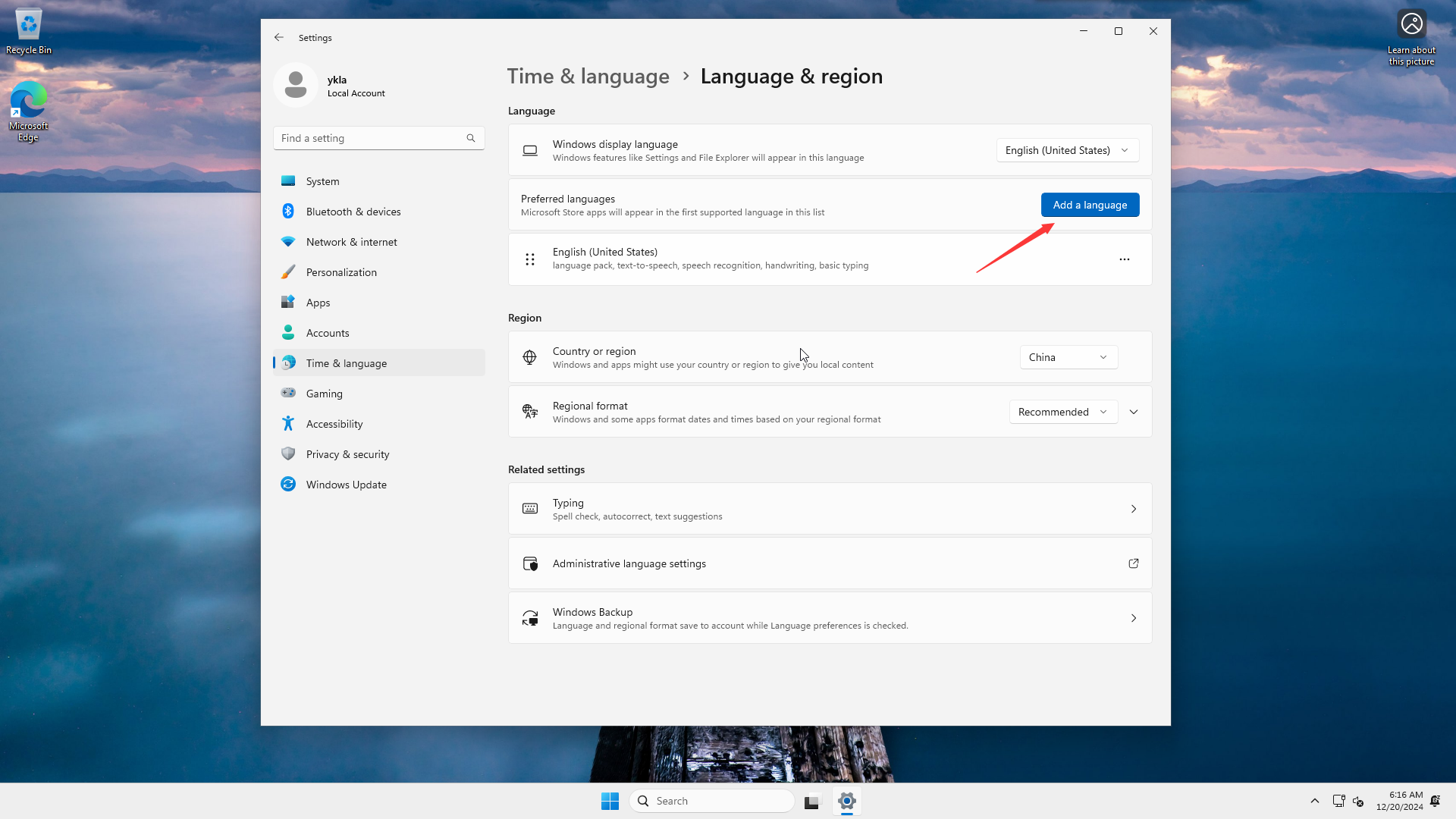The width and height of the screenshot is (1456, 819).
Task: Open the taskbar clock and date
Action: pos(1400,801)
